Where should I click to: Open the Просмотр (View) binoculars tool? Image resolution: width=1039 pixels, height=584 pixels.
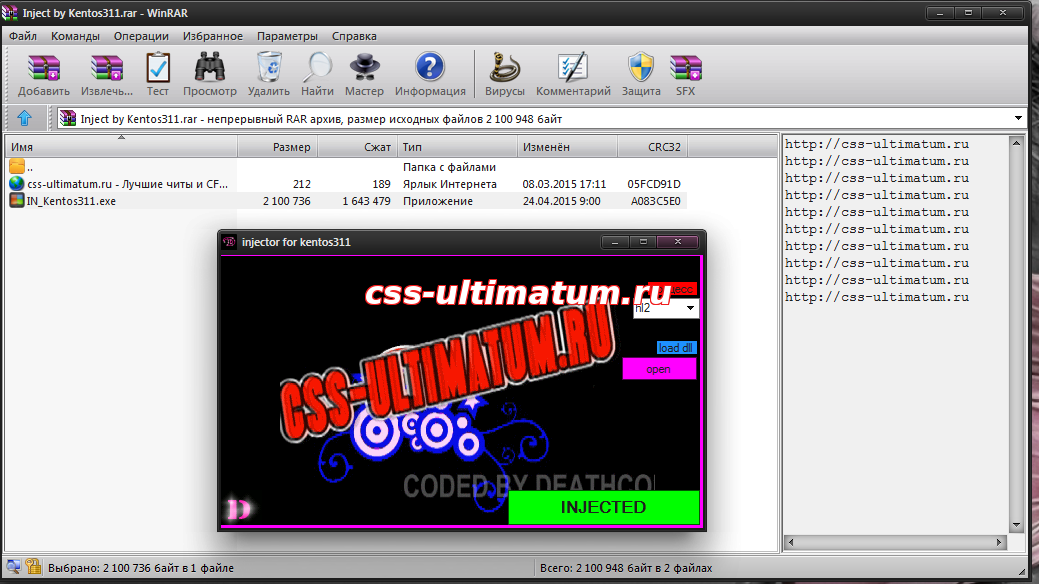click(x=209, y=68)
